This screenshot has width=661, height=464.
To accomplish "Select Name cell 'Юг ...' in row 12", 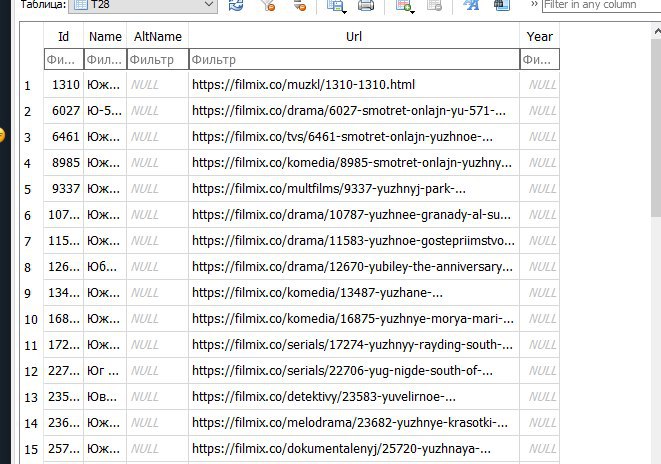I will pos(105,371).
